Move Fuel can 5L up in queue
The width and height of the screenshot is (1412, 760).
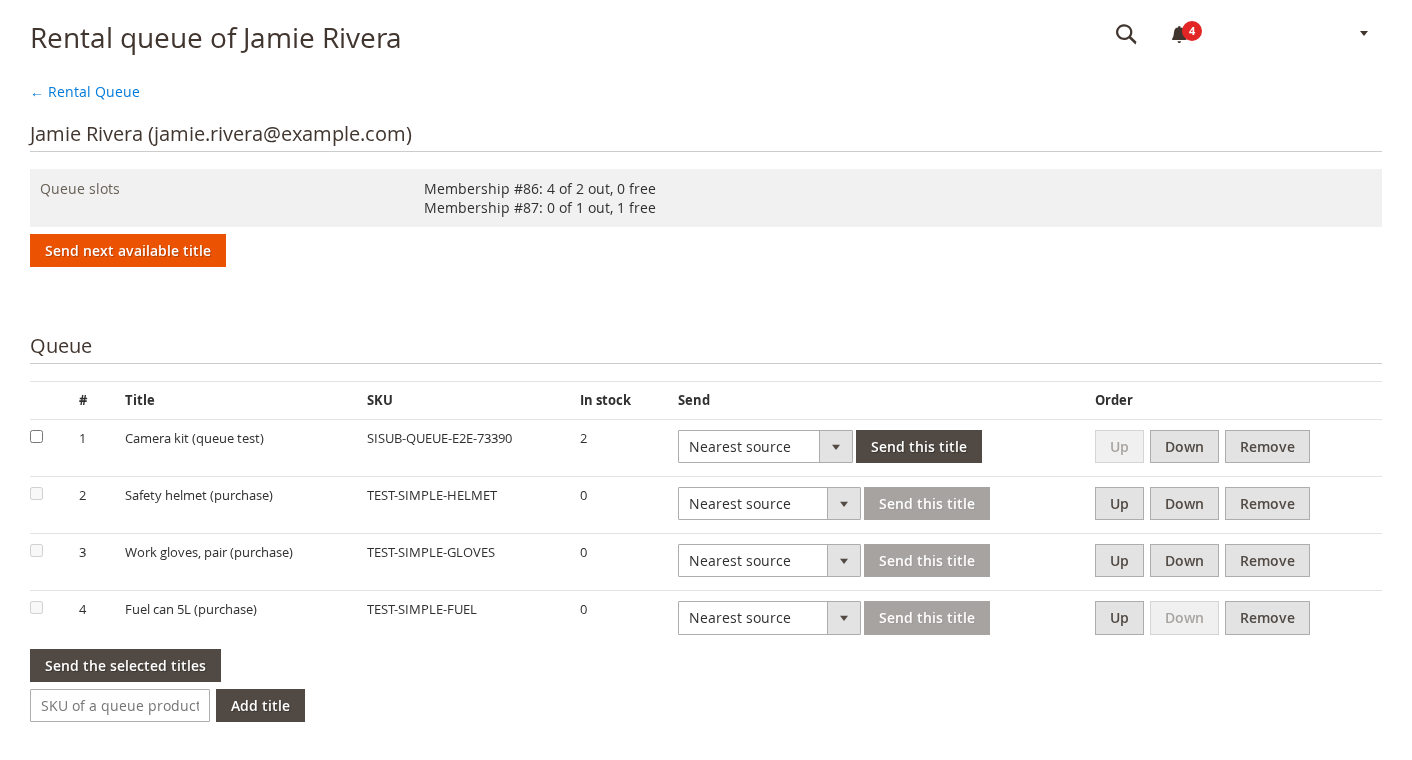pos(1119,618)
